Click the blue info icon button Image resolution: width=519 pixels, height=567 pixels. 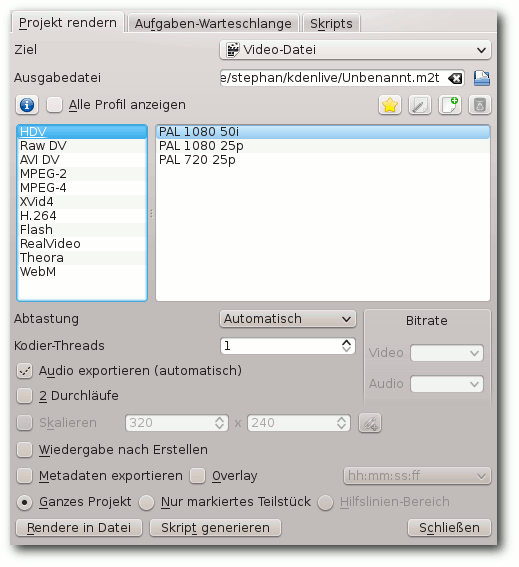coord(27,105)
